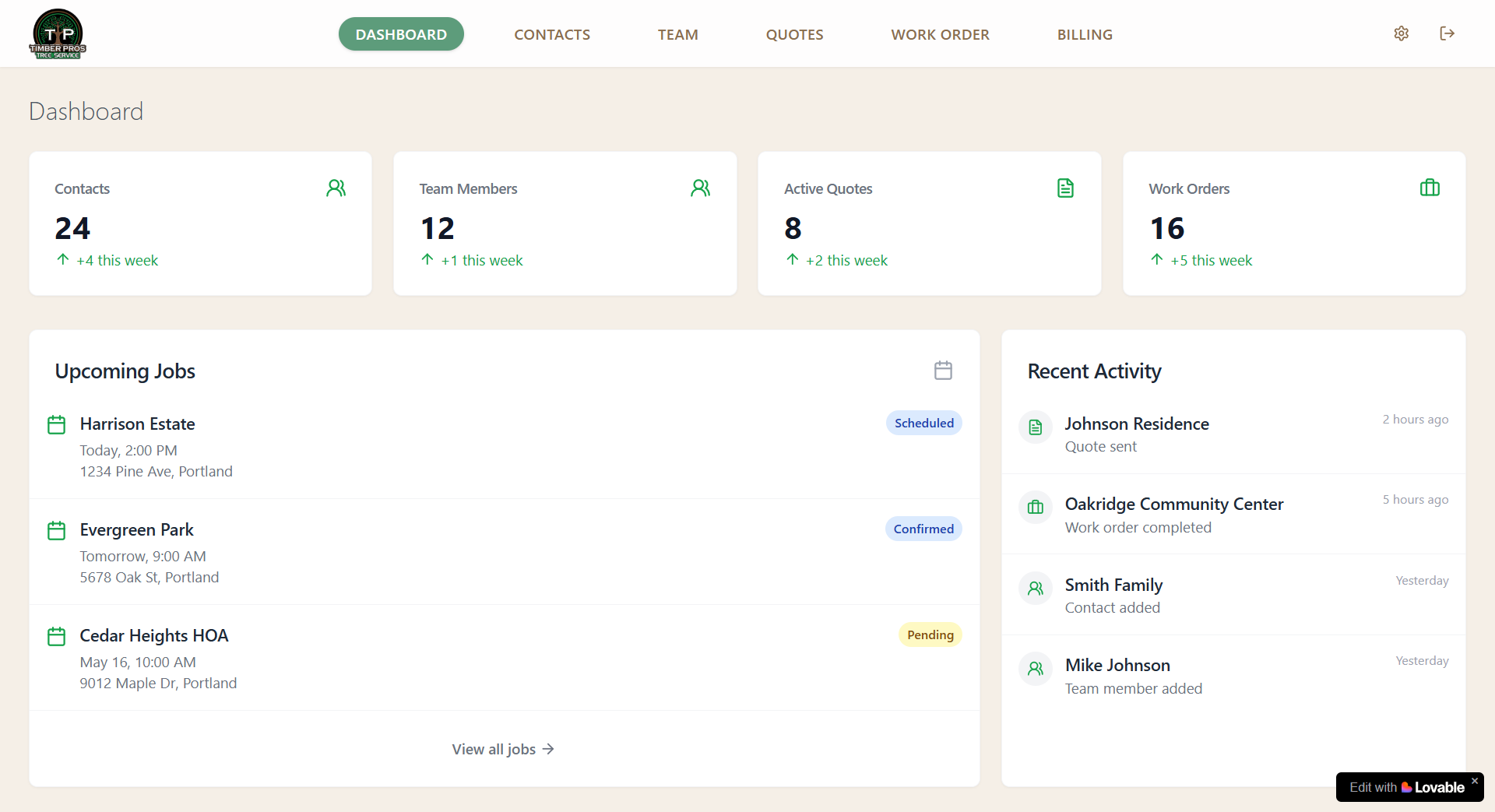Screen dimensions: 1495x812
Task: Click the logout icon
Action: pyautogui.click(x=1447, y=33)
